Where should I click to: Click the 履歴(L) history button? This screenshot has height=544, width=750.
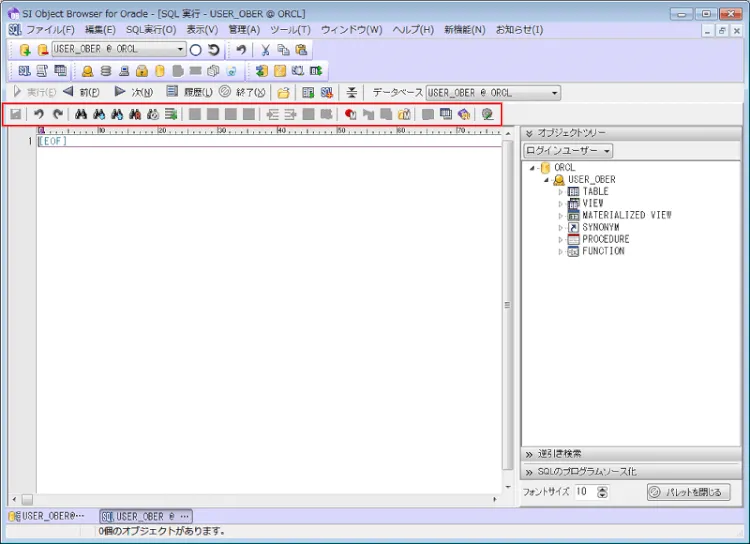(x=189, y=92)
